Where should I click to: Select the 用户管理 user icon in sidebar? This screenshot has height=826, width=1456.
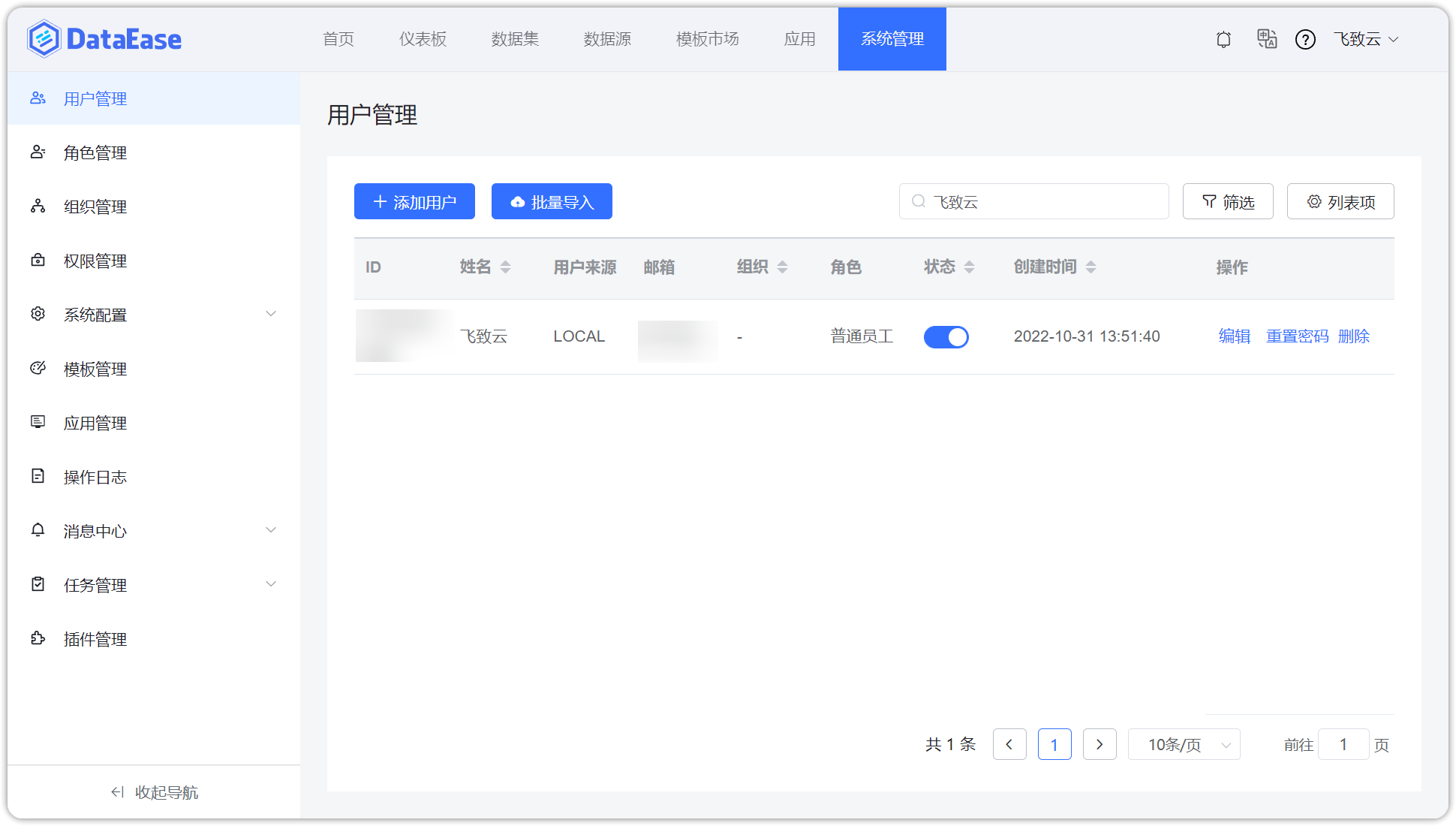38,98
